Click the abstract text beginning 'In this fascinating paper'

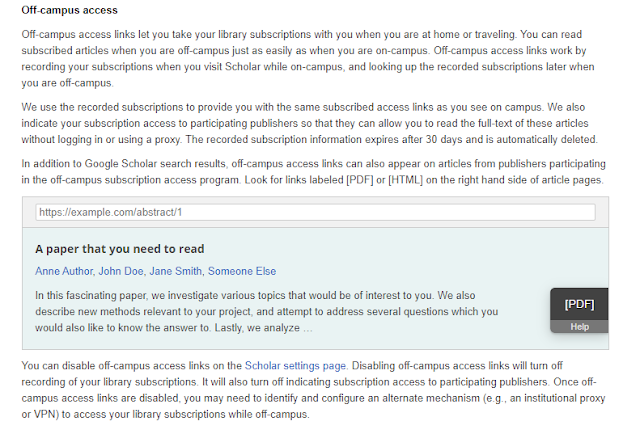point(267,312)
